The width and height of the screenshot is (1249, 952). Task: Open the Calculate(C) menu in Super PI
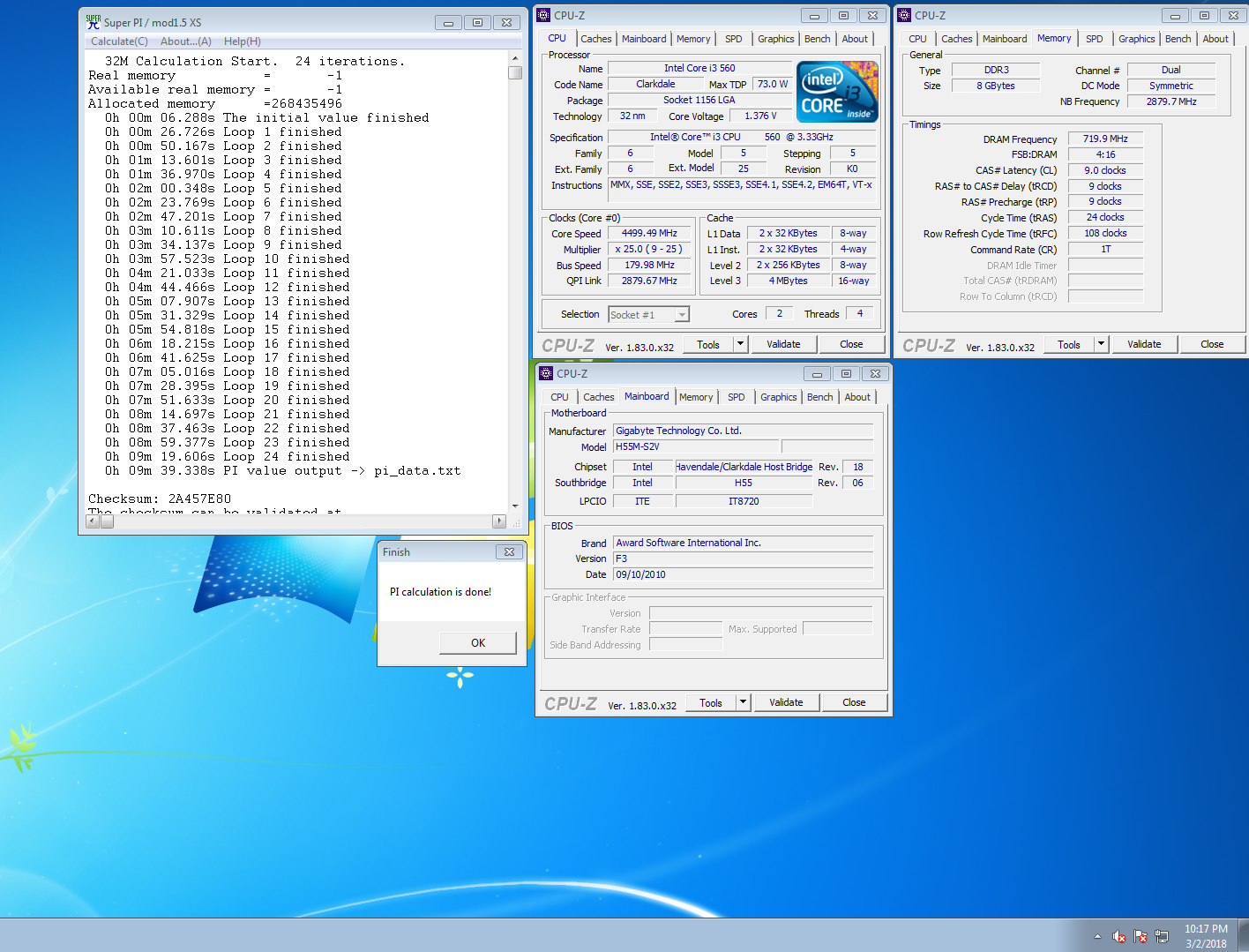[119, 41]
